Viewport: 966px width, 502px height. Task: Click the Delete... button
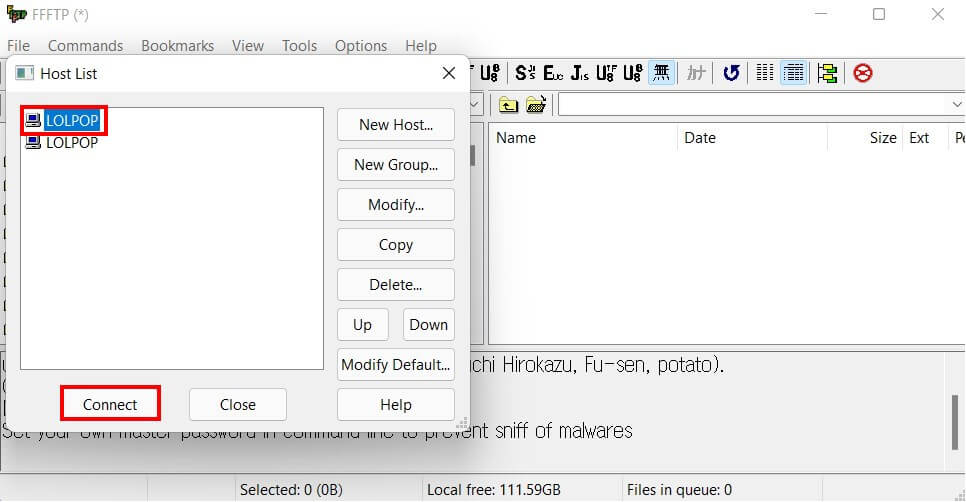tap(396, 285)
